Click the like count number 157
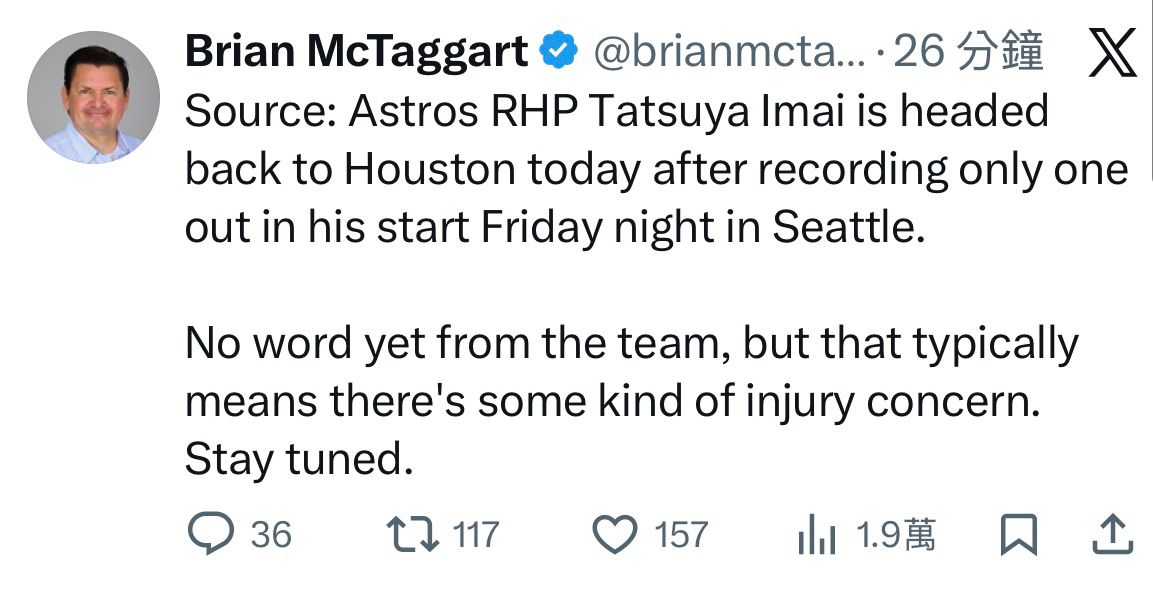This screenshot has height=596, width=1153. click(681, 536)
